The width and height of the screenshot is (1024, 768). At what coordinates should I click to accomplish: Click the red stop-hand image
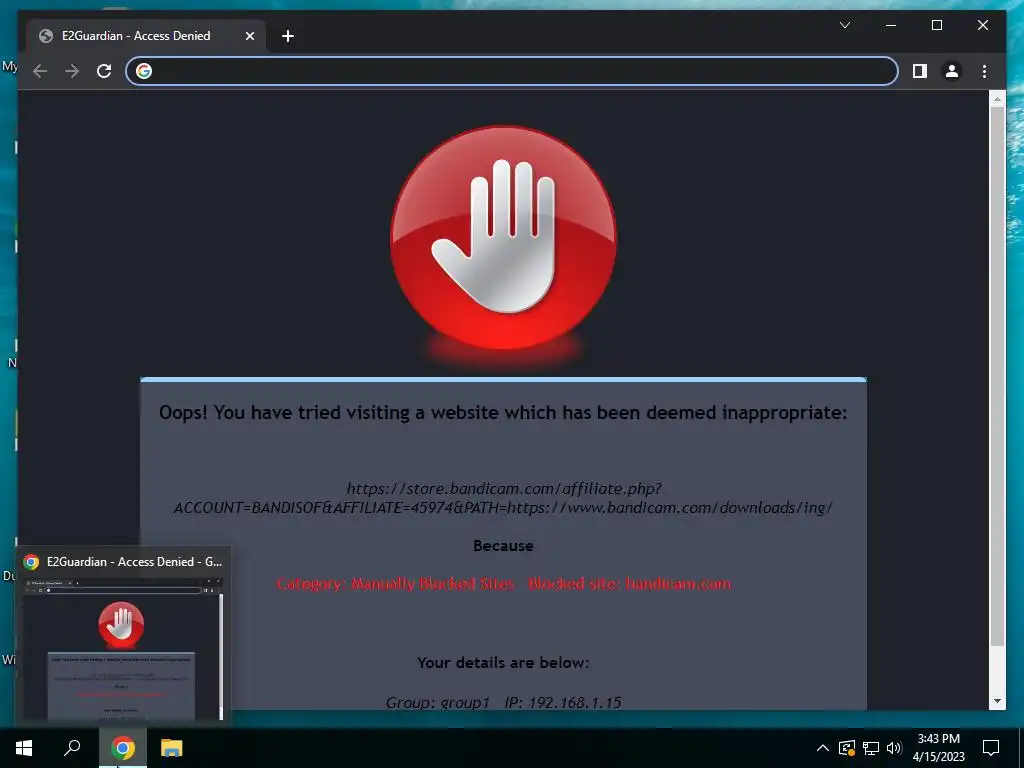[504, 243]
